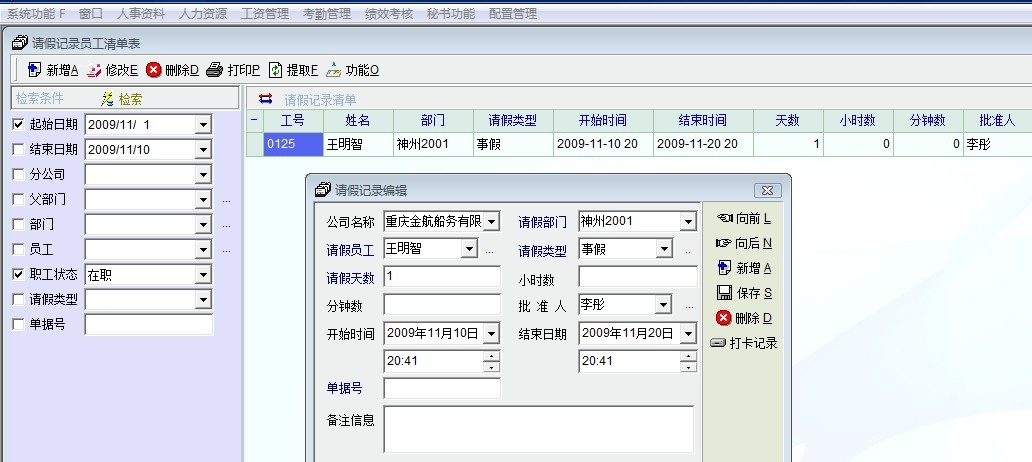This screenshot has width=1032, height=462.
Task: Click the 提取F refresh icon
Action: [275, 70]
